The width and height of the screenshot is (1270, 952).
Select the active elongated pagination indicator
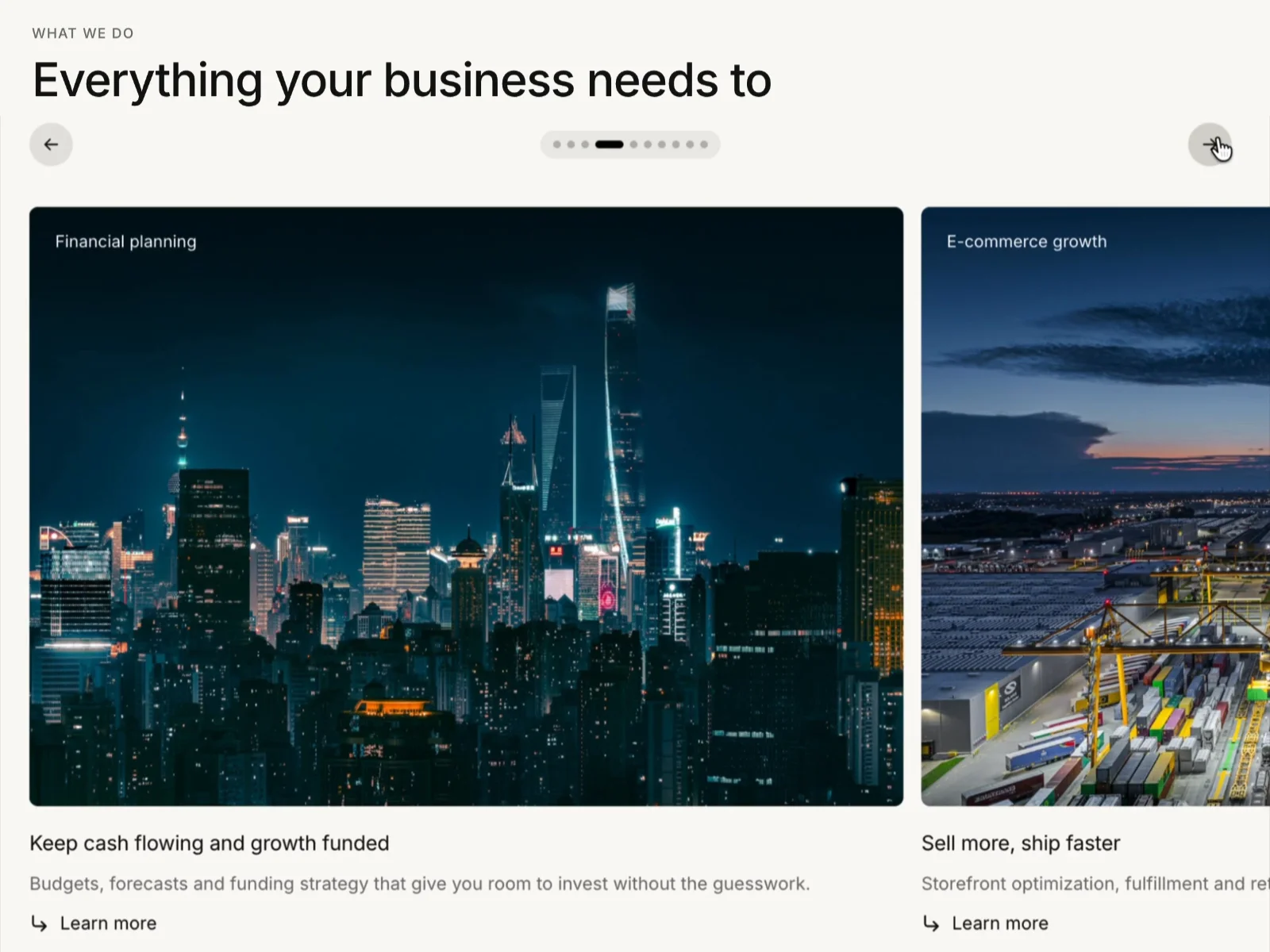pos(610,144)
